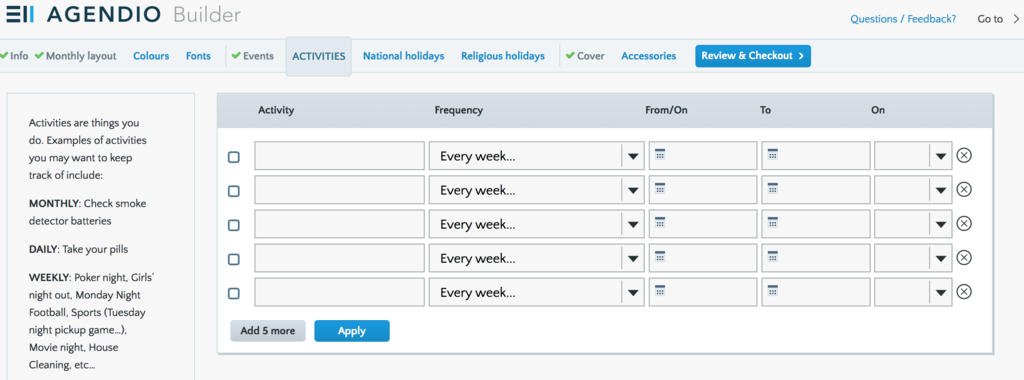Image resolution: width=1024 pixels, height=380 pixels.
Task: Open the National holidays tab
Action: click(404, 56)
